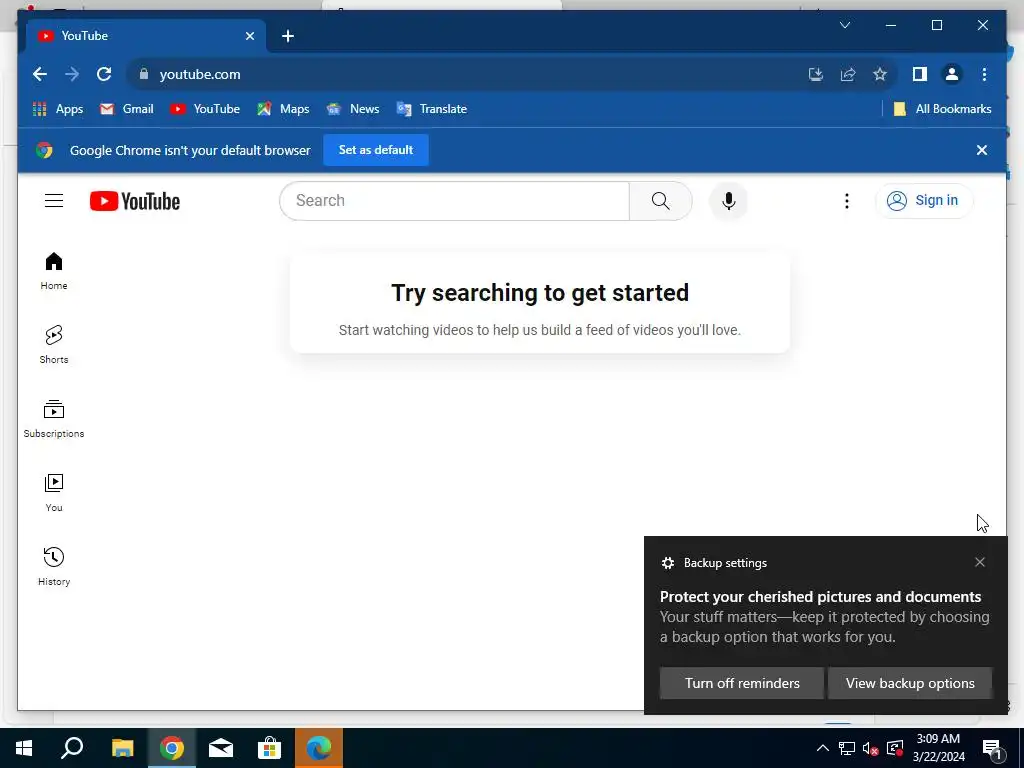Open Microsoft Store from taskbar

[x=269, y=748]
